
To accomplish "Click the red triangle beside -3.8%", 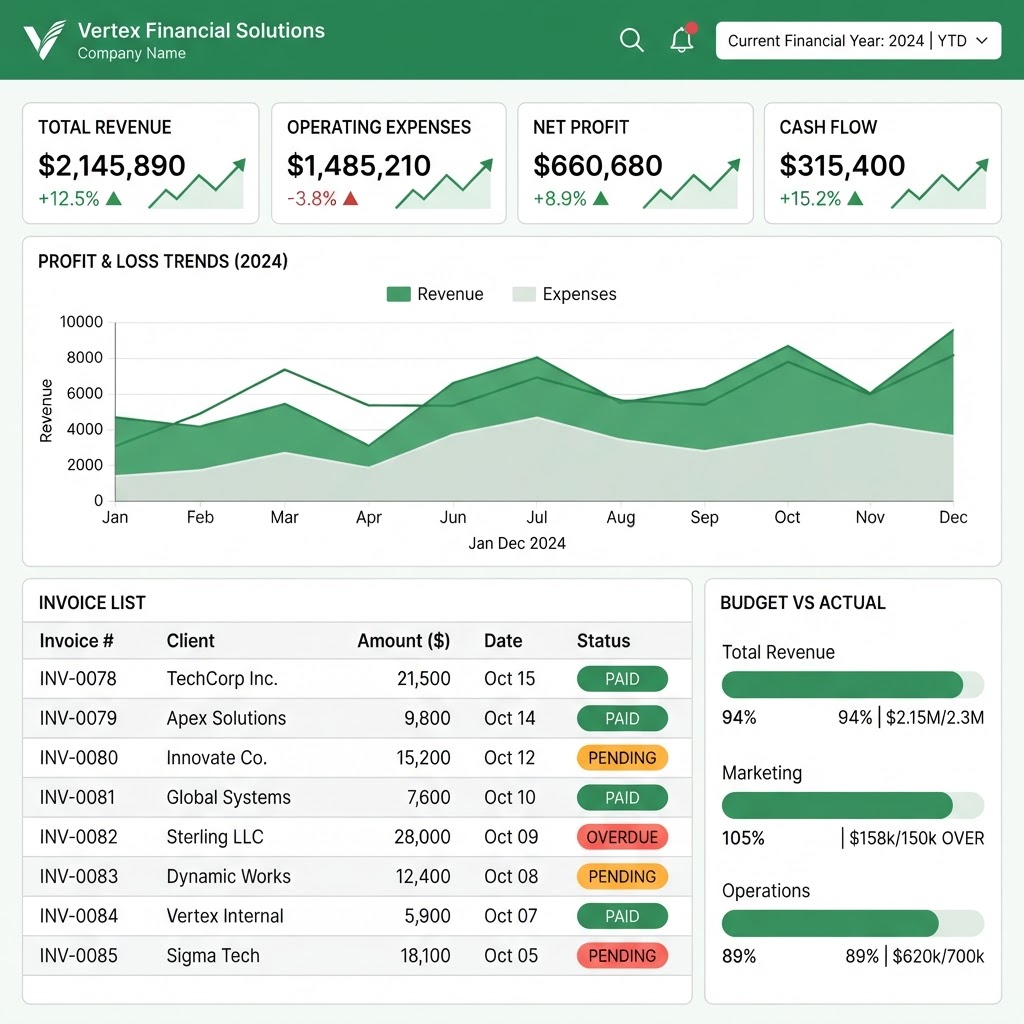I will (x=351, y=198).
